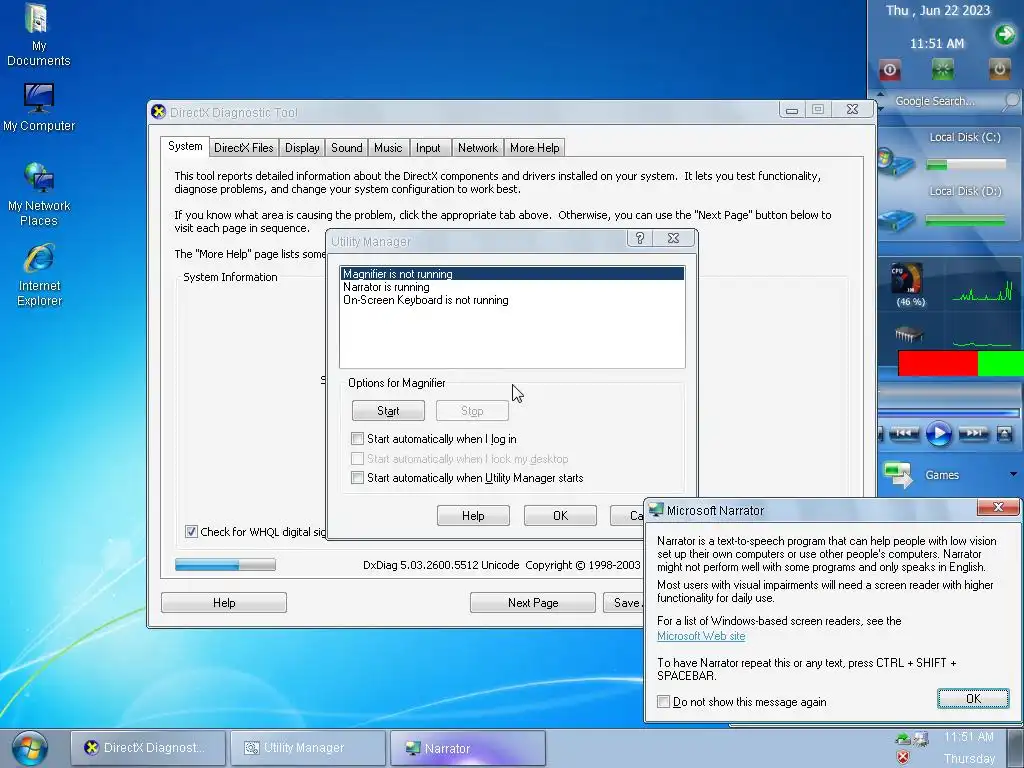Click previous track in sidebar media player
The image size is (1024, 768).
pos(904,433)
